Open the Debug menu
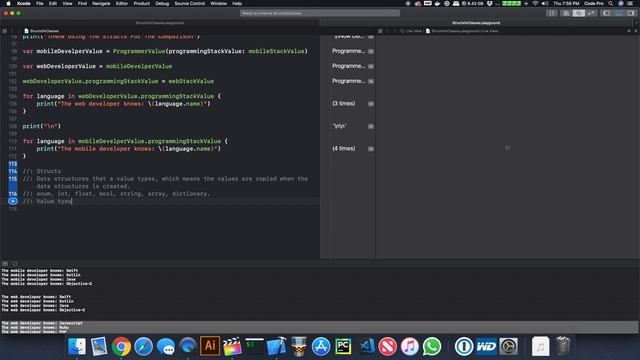This screenshot has height=360, width=640. point(162,3)
